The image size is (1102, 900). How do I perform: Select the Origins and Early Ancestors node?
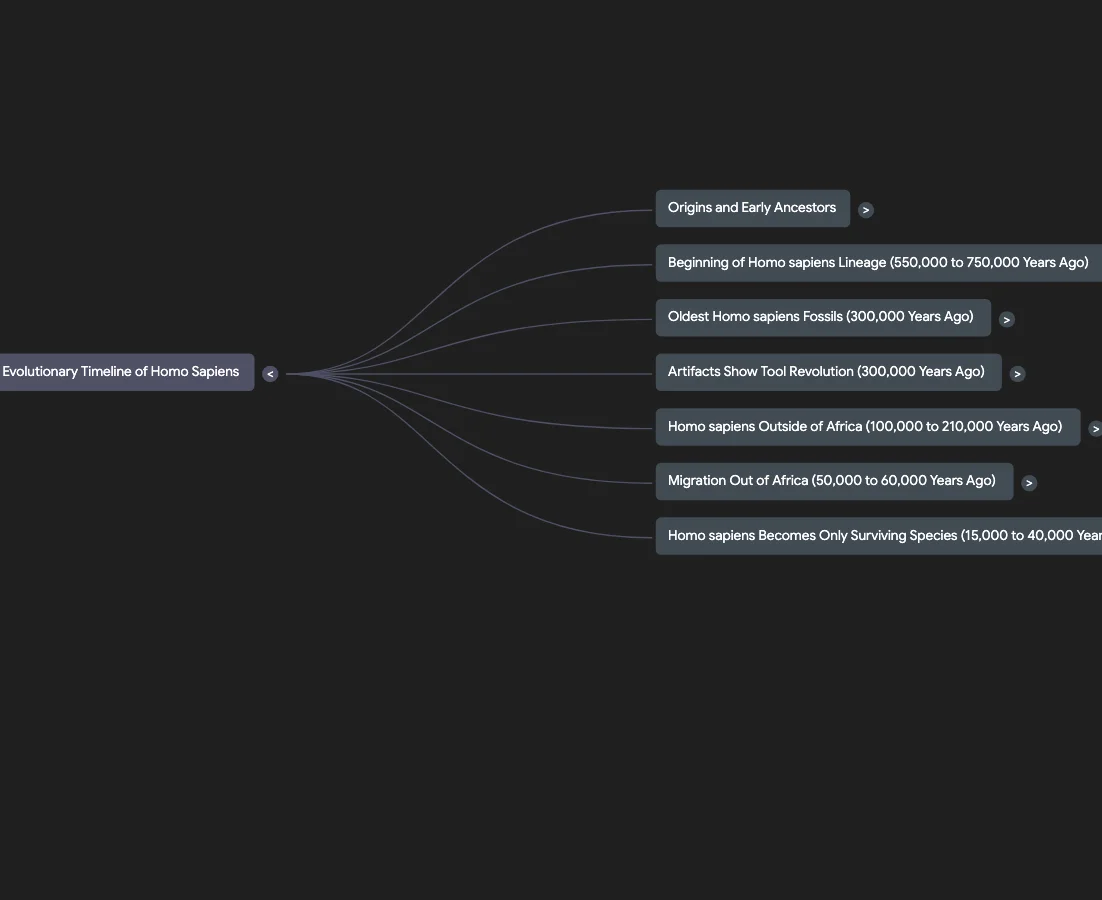tap(752, 207)
